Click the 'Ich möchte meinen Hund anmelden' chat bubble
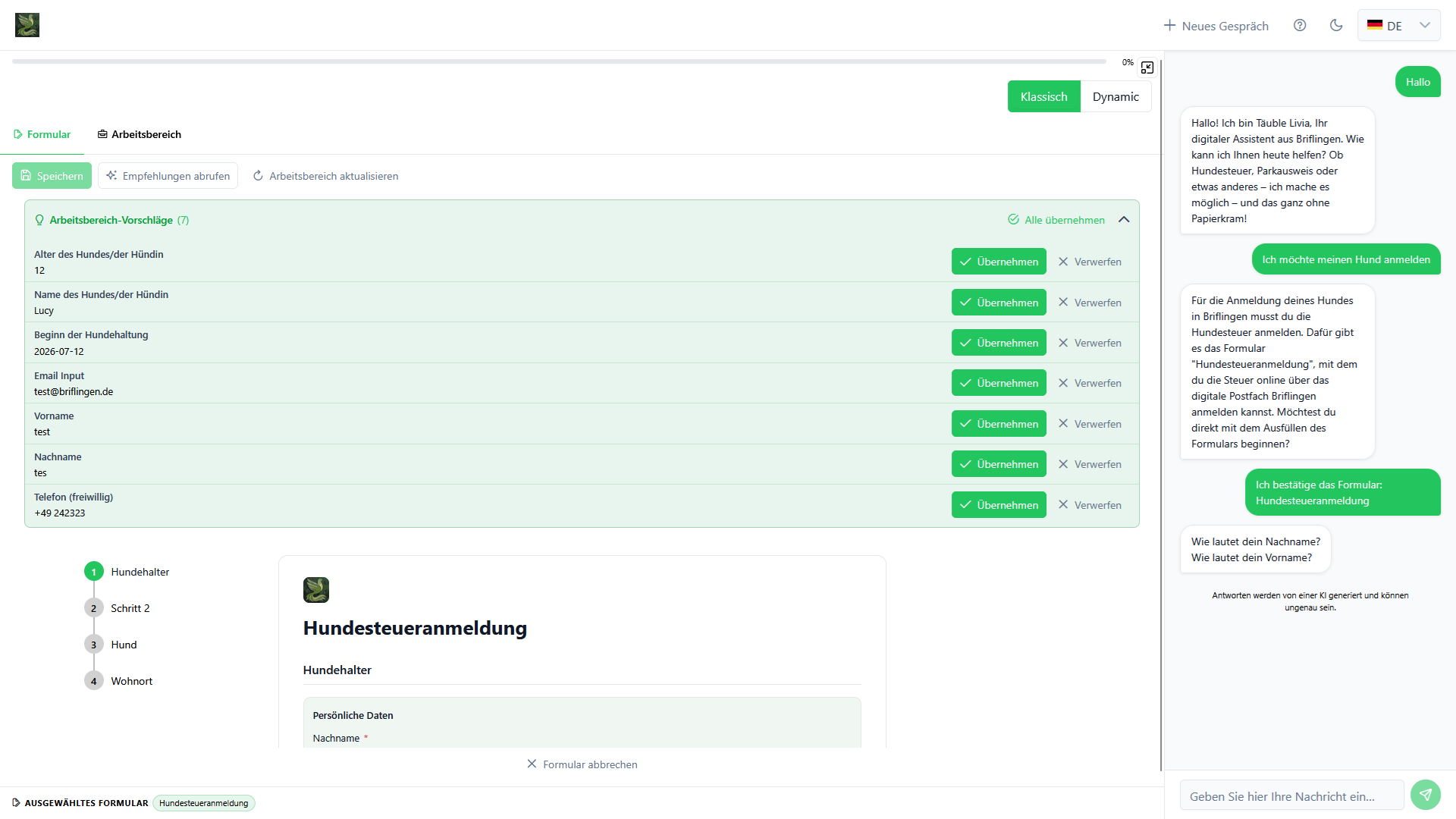The width and height of the screenshot is (1456, 819). pos(1346,259)
